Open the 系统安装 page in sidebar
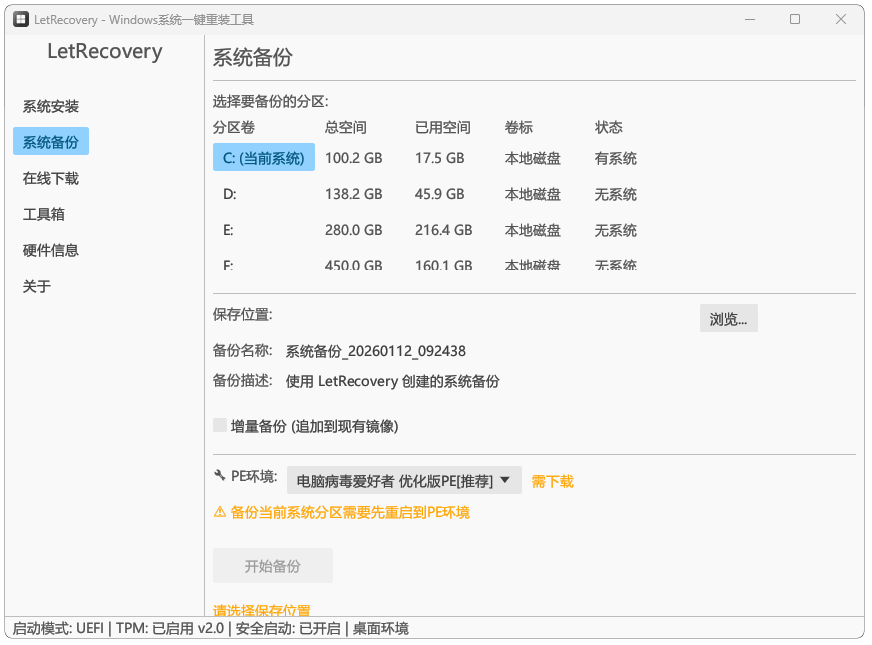The height and width of the screenshot is (645, 872). click(51, 107)
